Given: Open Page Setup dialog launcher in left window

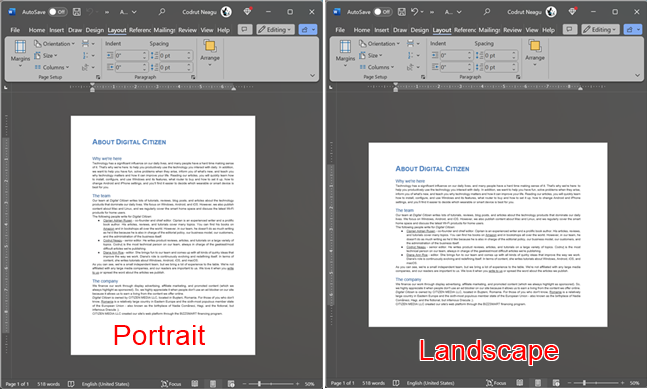Looking at the screenshot, I should (x=98, y=77).
